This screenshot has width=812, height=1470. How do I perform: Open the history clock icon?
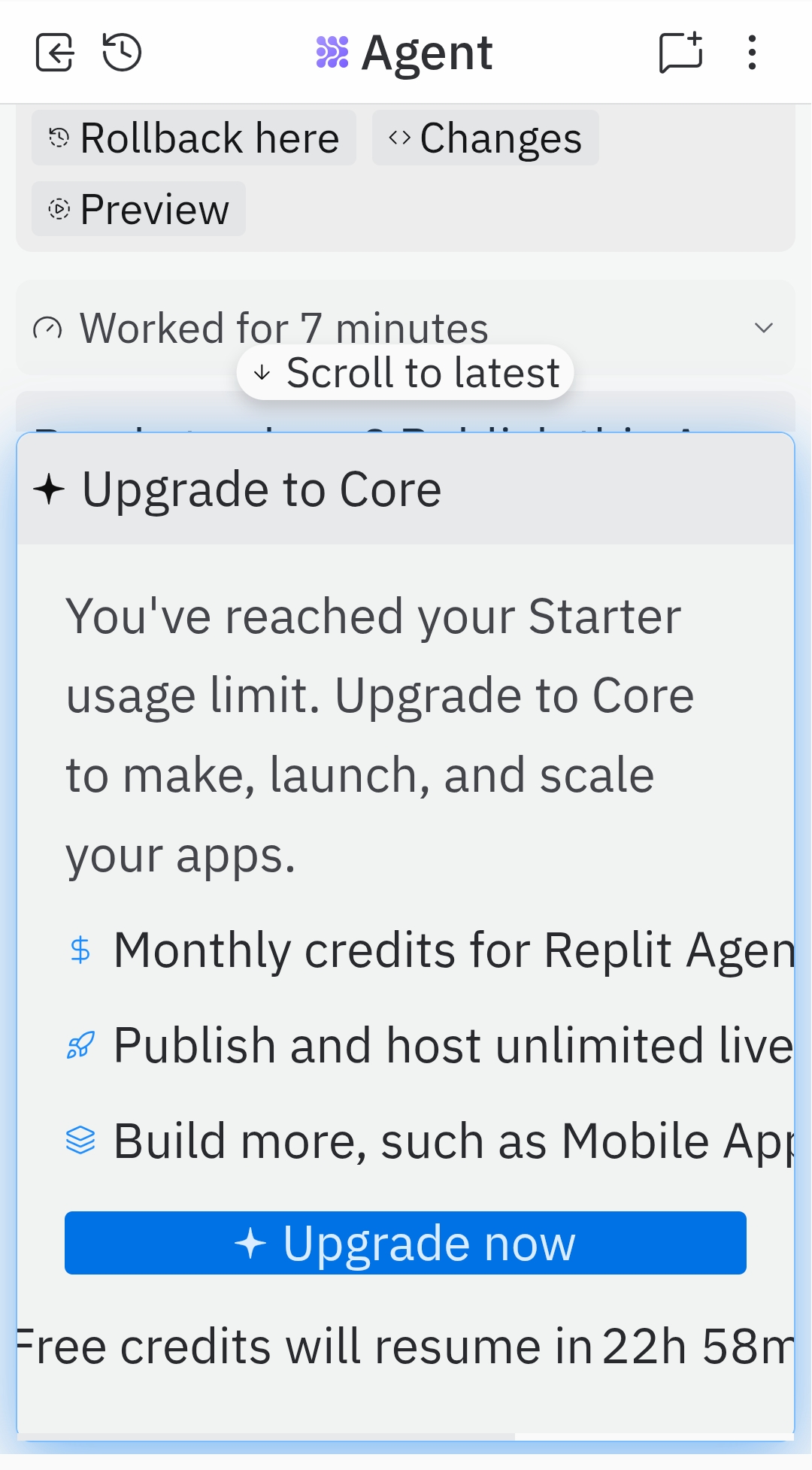coord(122,53)
